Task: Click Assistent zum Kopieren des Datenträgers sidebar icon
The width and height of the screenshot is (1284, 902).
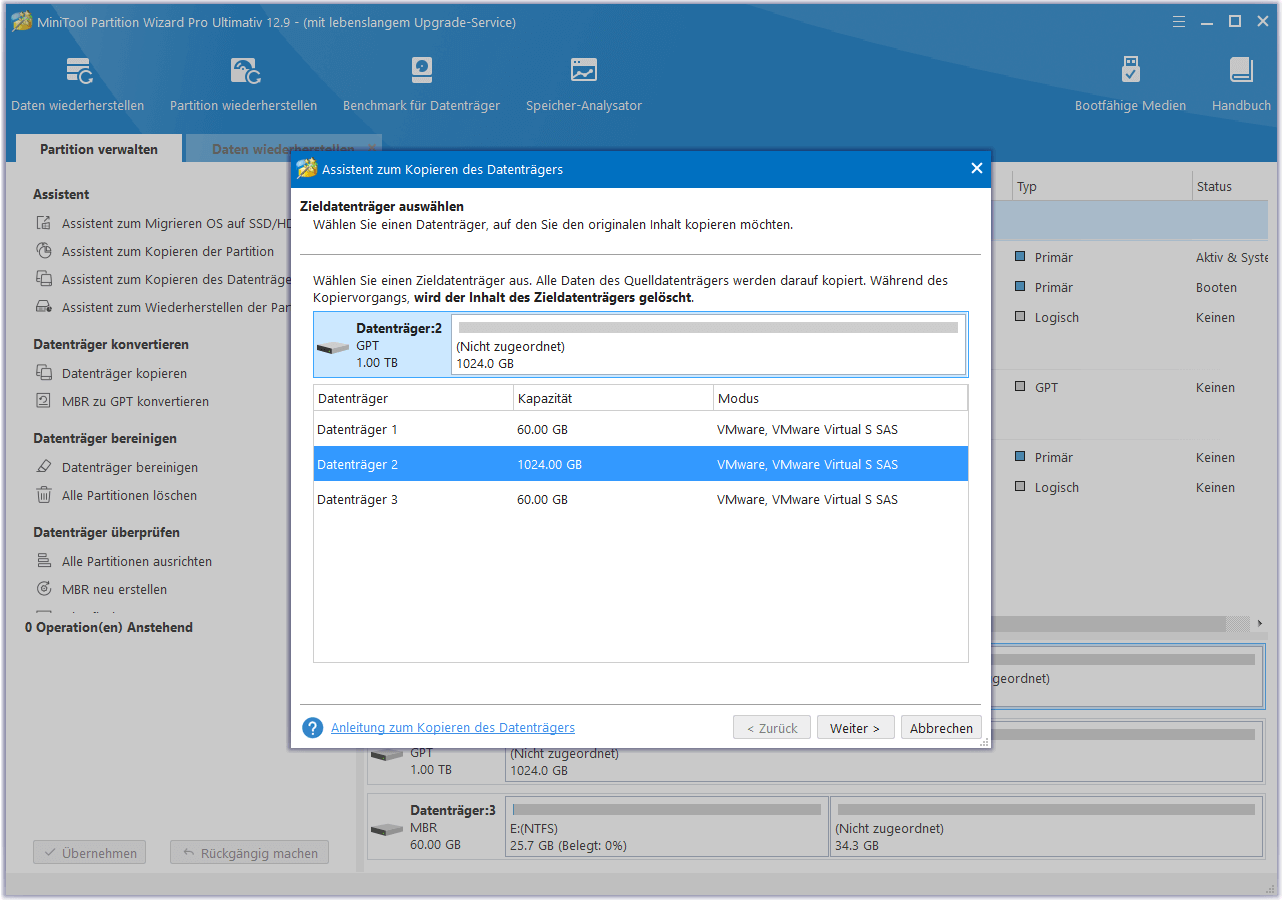Action: 44,279
